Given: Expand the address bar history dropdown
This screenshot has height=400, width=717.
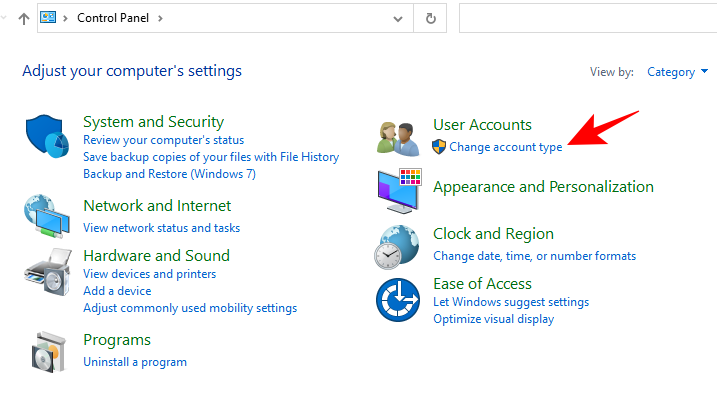Looking at the screenshot, I should coord(399,18).
